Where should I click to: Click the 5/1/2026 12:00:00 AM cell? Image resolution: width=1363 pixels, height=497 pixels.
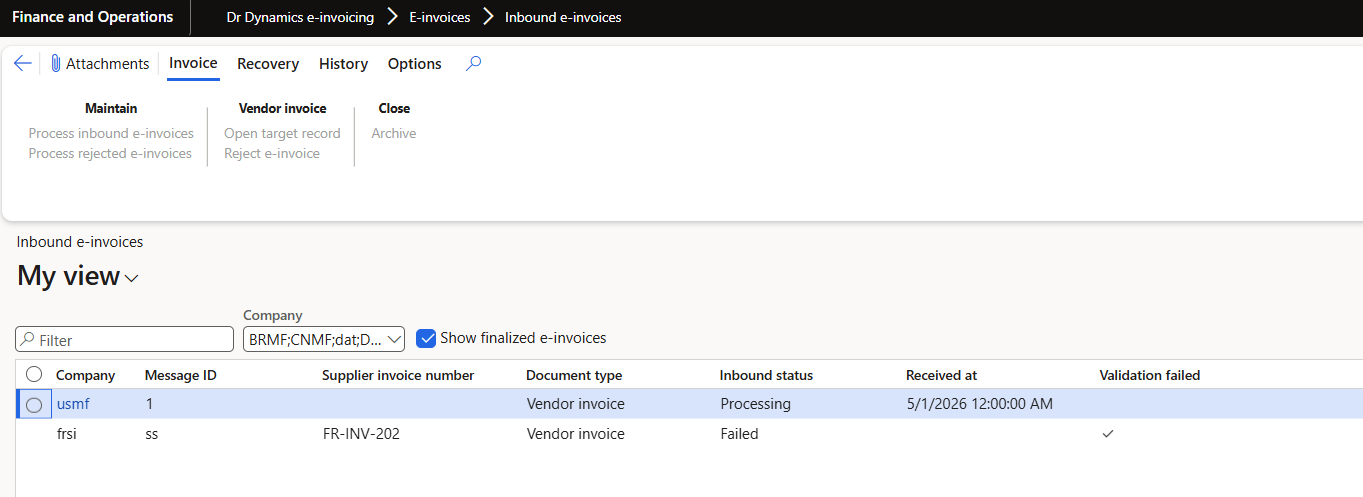coord(979,404)
